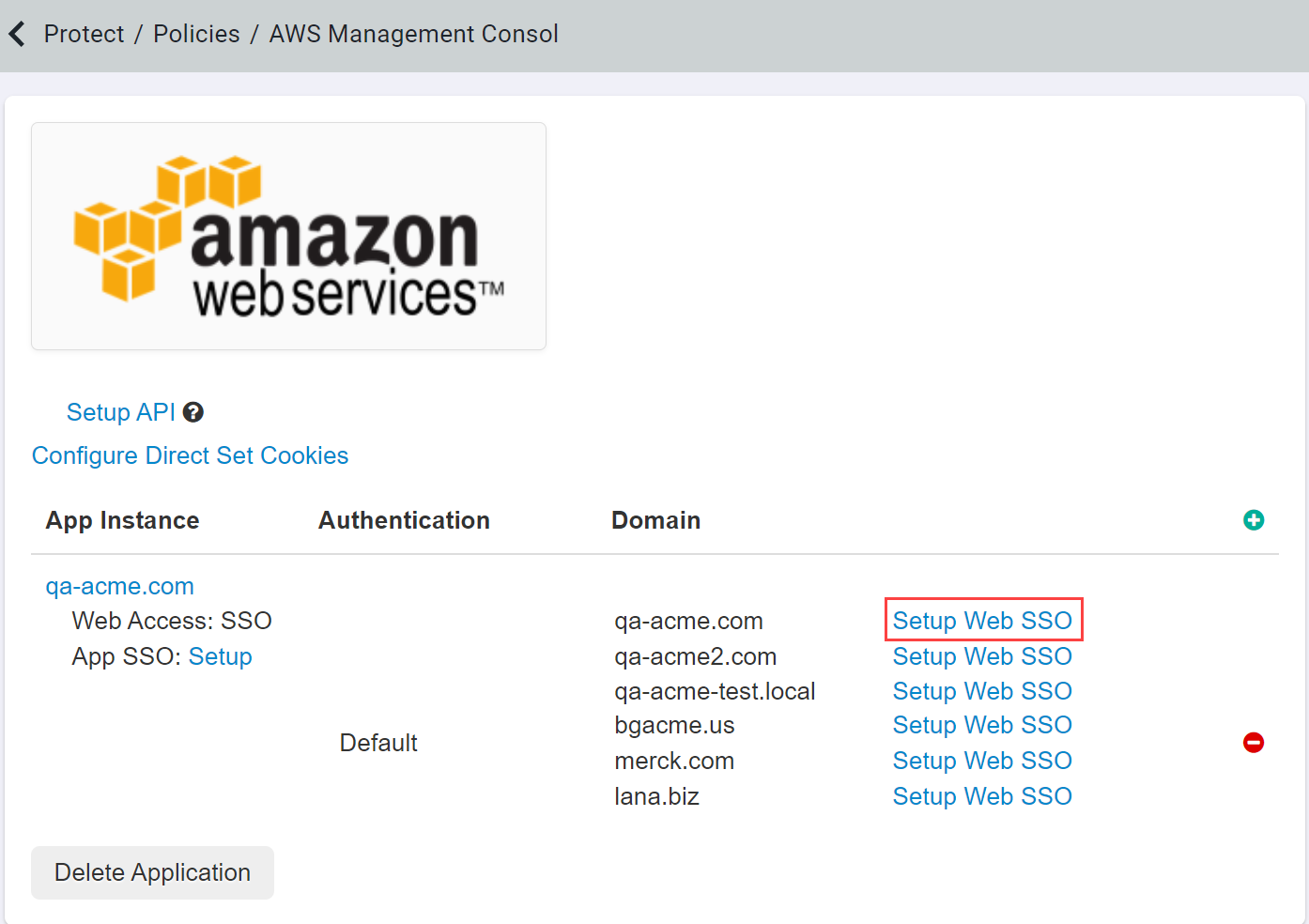Click the green plus icon to add instance
This screenshot has width=1309, height=924.
click(1254, 520)
